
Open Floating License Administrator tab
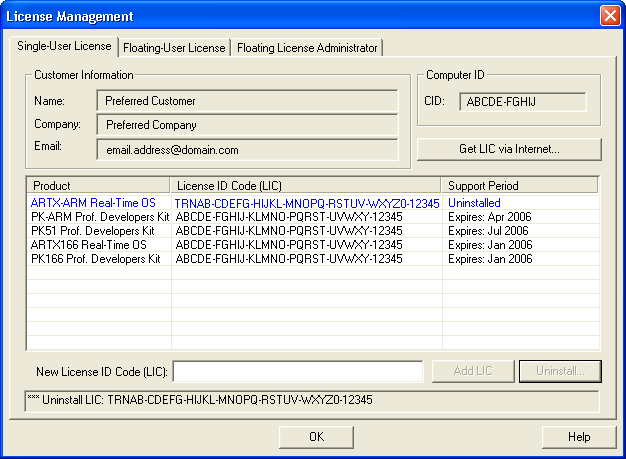307,48
